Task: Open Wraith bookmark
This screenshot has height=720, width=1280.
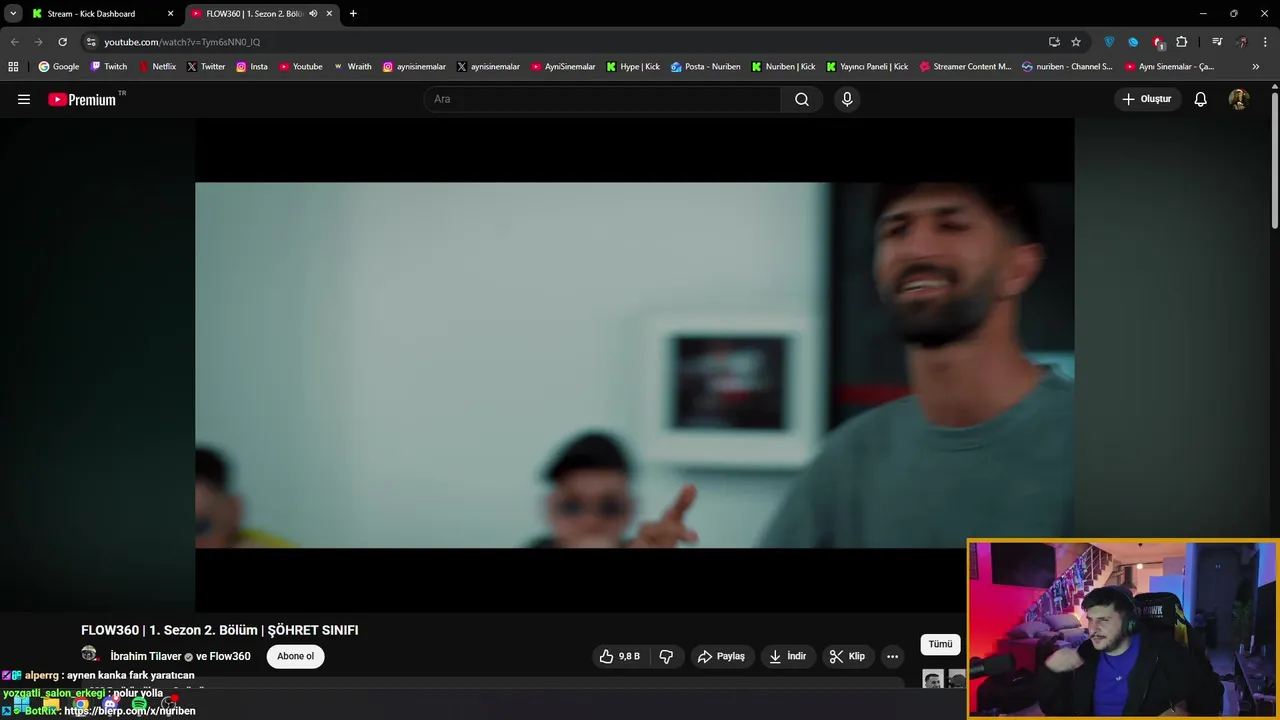Action: [352, 67]
